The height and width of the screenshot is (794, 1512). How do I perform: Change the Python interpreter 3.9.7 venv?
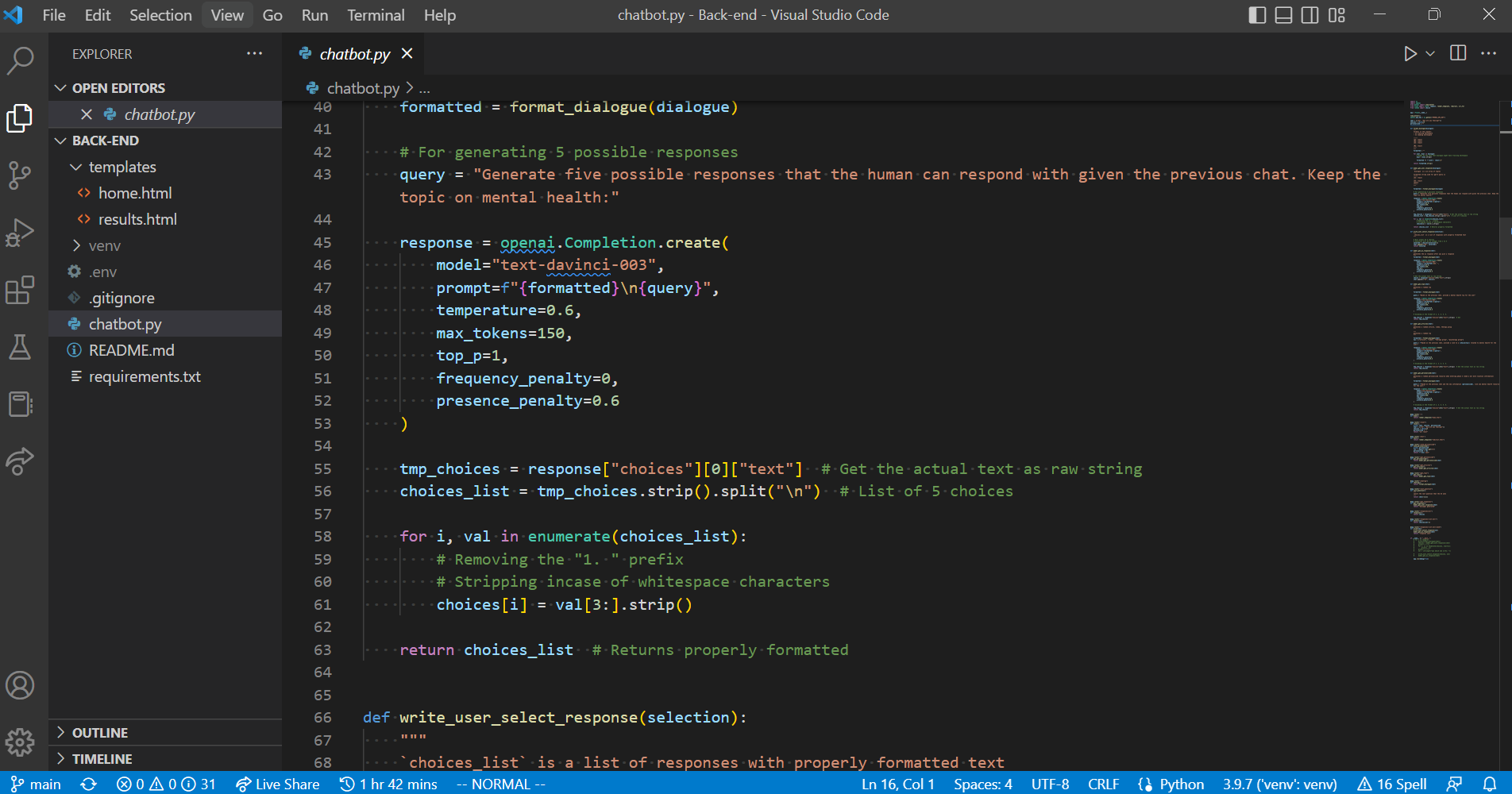coord(1280,784)
